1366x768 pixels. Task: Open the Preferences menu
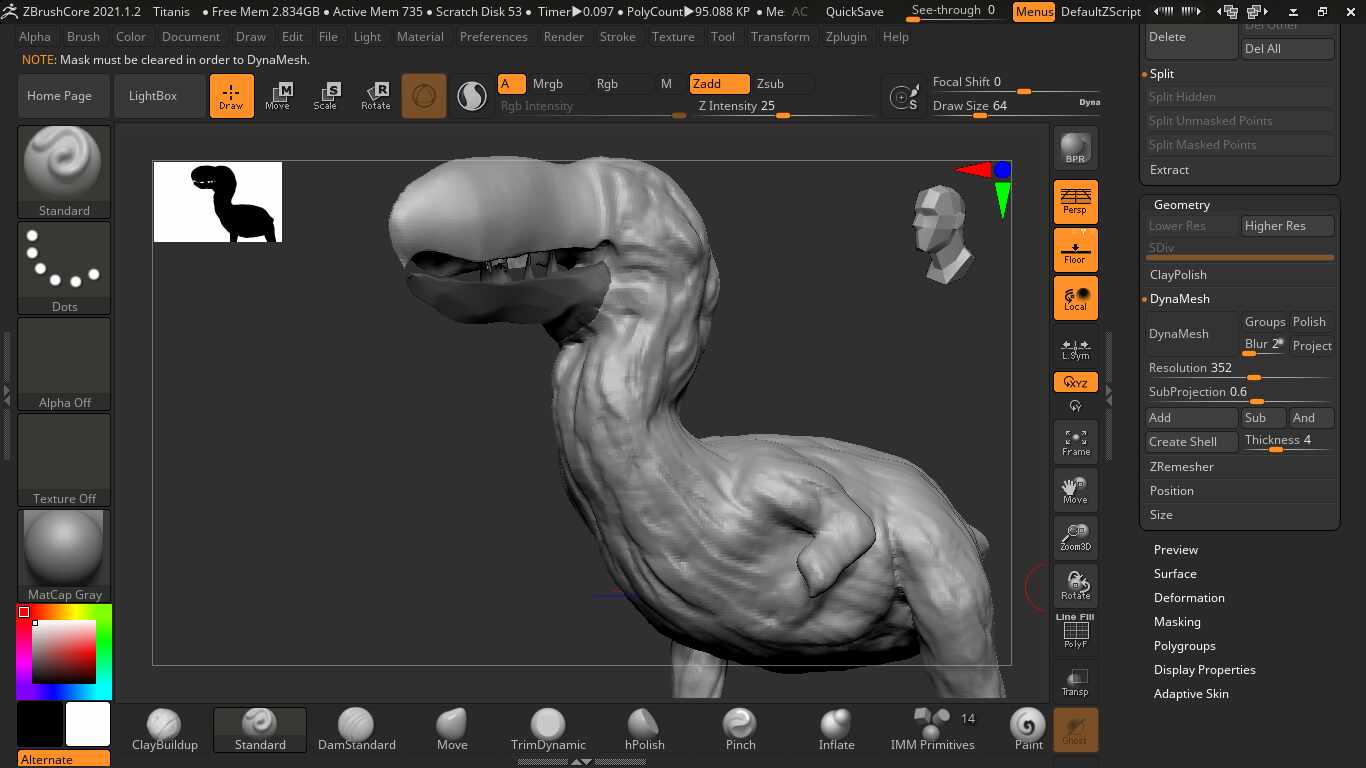coord(493,36)
